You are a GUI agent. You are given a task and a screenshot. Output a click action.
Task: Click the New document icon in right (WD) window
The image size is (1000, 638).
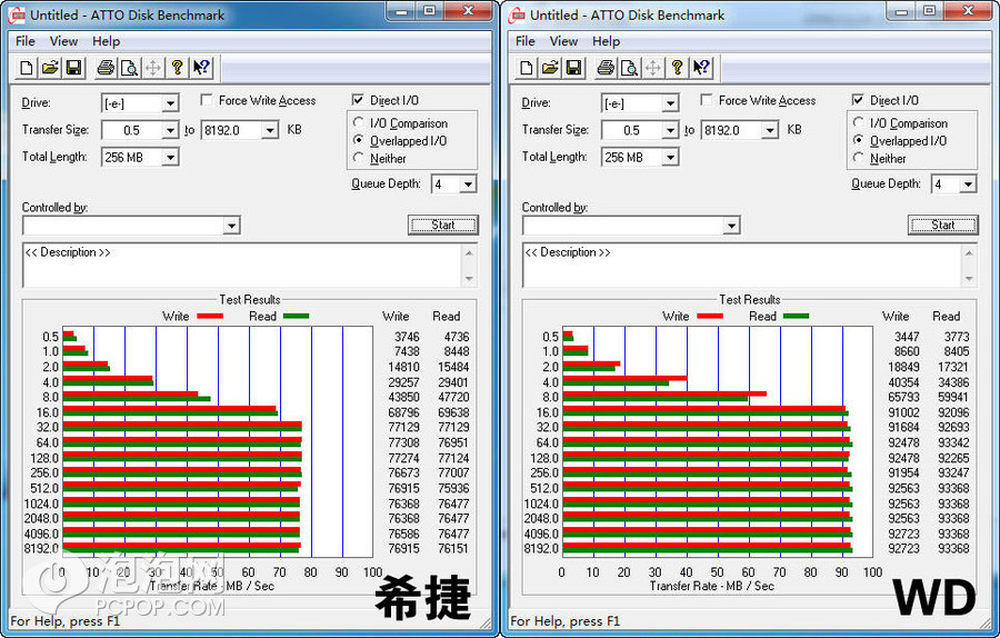[x=526, y=68]
